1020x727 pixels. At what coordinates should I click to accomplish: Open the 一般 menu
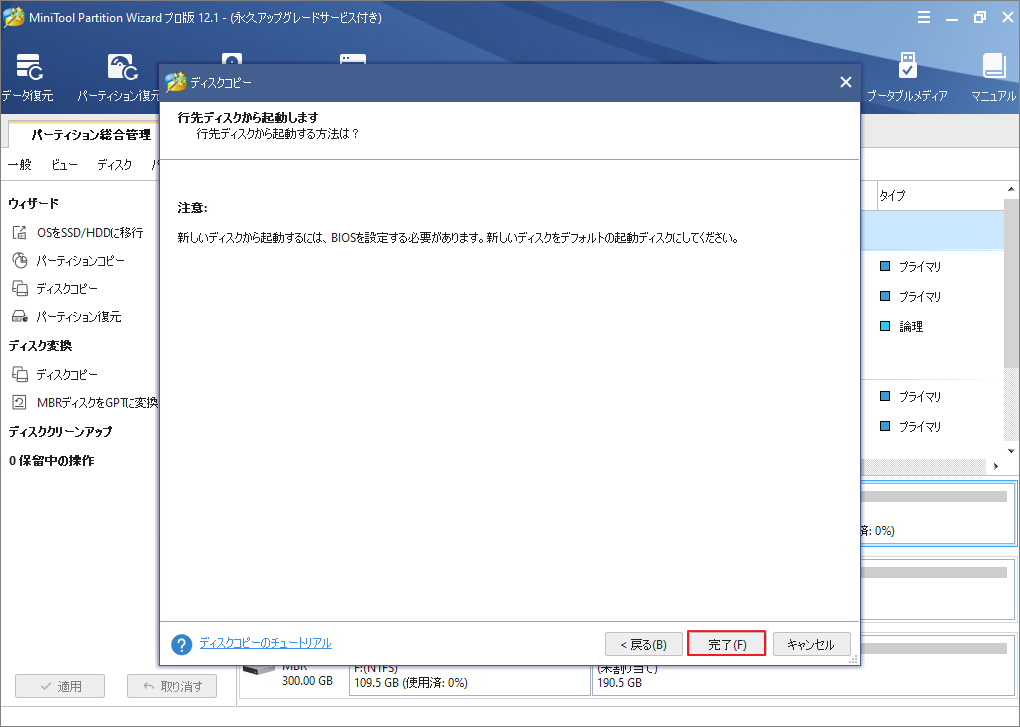coord(19,165)
